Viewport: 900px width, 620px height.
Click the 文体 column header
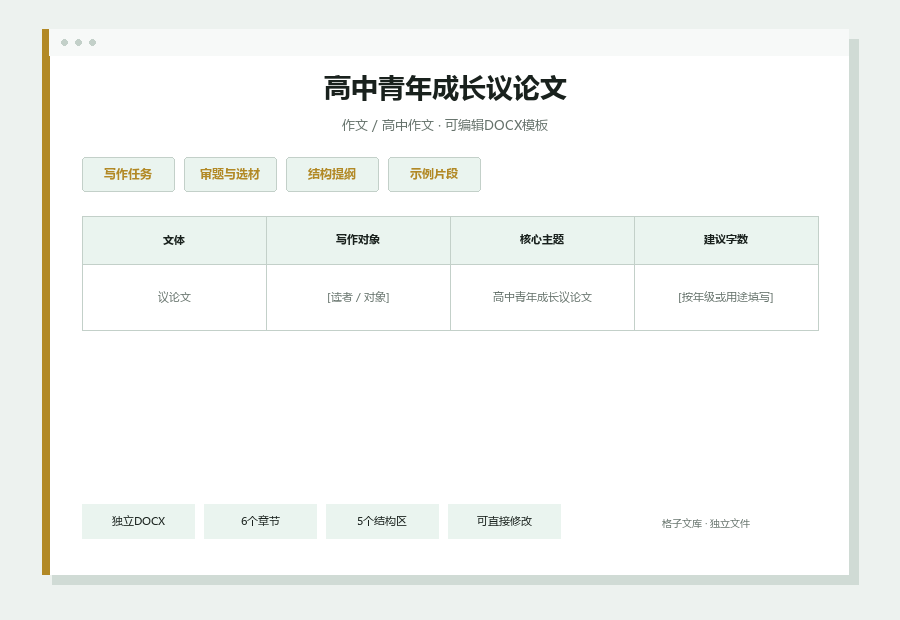(x=174, y=241)
